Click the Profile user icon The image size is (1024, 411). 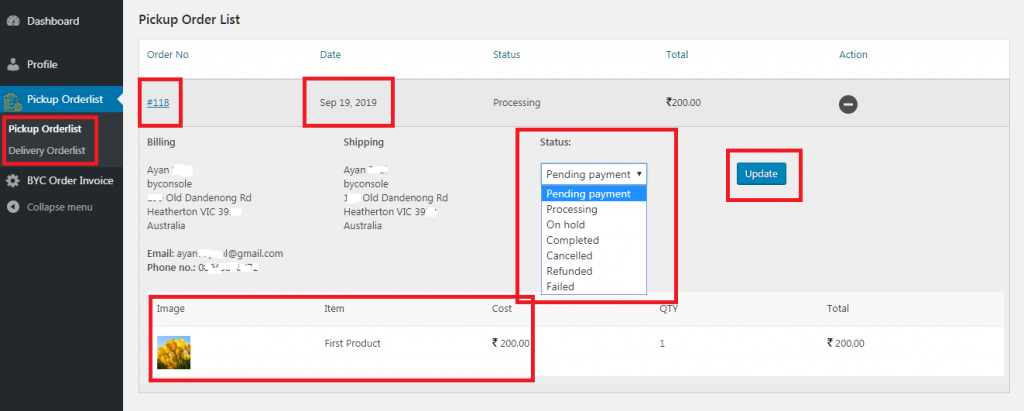click(x=13, y=64)
